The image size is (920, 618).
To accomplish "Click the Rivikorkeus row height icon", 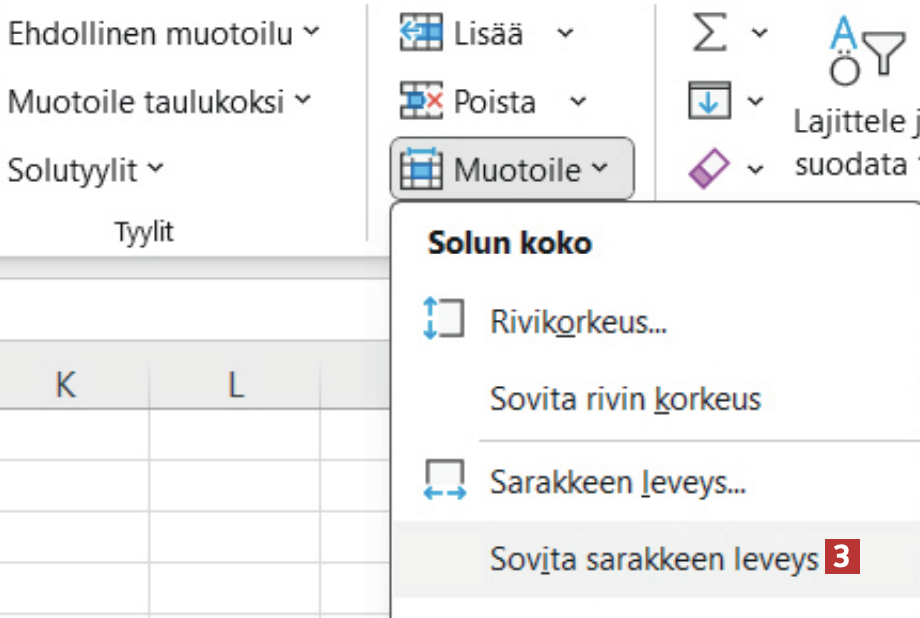I will click(x=445, y=321).
